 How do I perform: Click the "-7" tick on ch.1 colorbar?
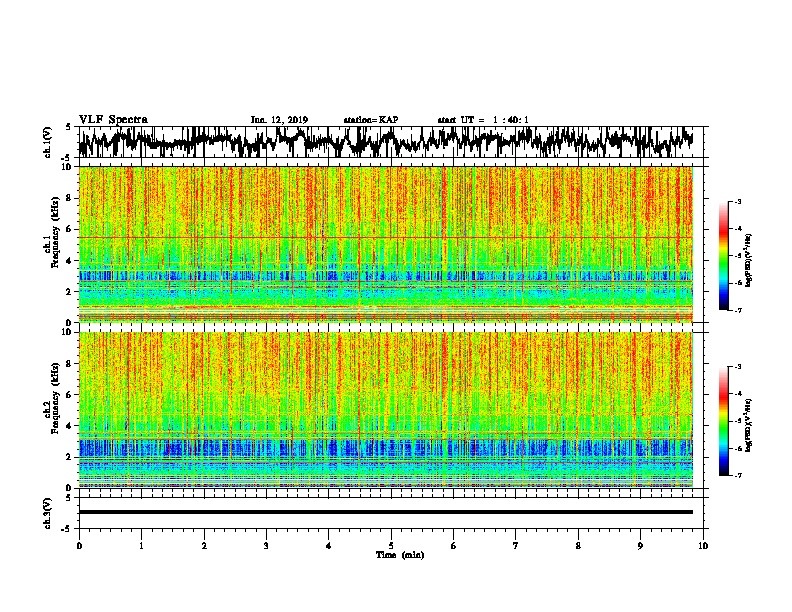[737, 310]
